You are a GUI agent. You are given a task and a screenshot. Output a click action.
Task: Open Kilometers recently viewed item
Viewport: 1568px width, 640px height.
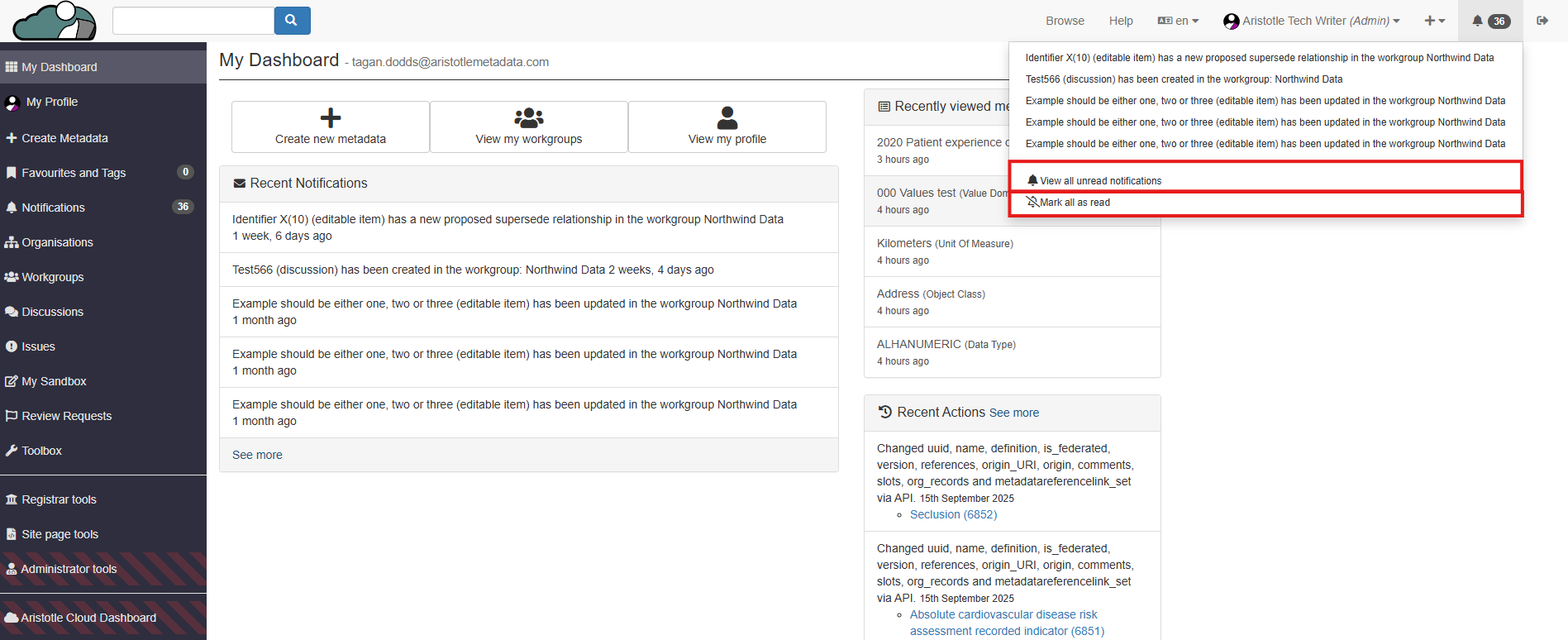(x=903, y=243)
